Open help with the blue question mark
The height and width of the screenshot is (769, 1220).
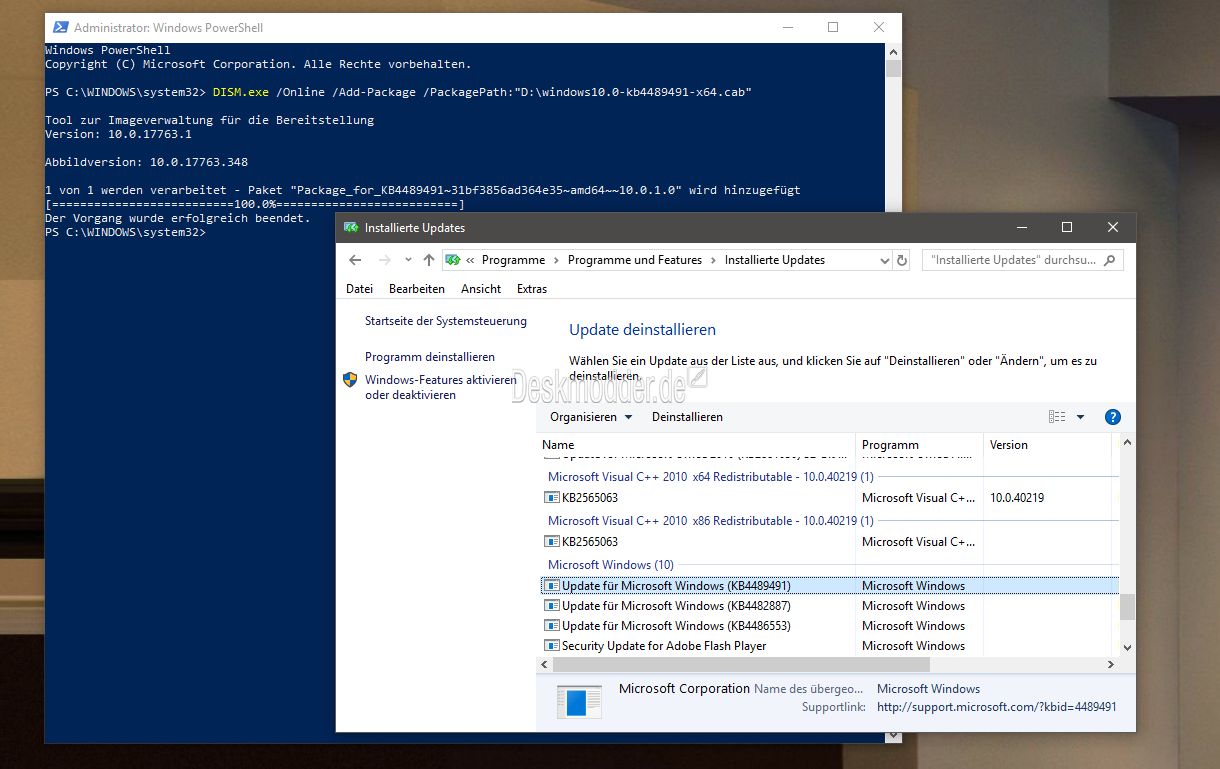[x=1112, y=417]
